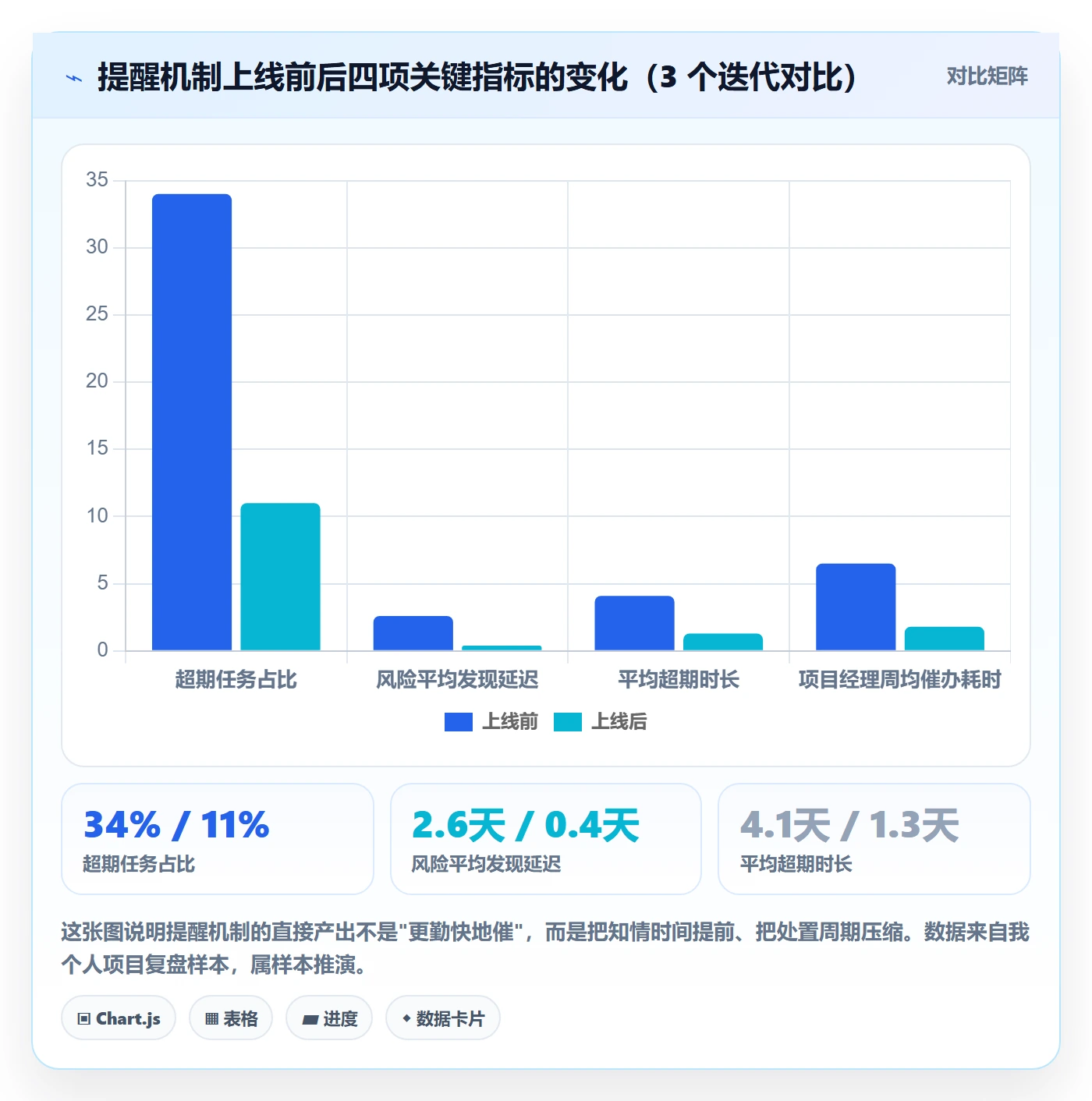Click the 风险平均发现延迟 x-axis label
Image resolution: width=1092 pixels, height=1101 pixels.
pos(457,680)
